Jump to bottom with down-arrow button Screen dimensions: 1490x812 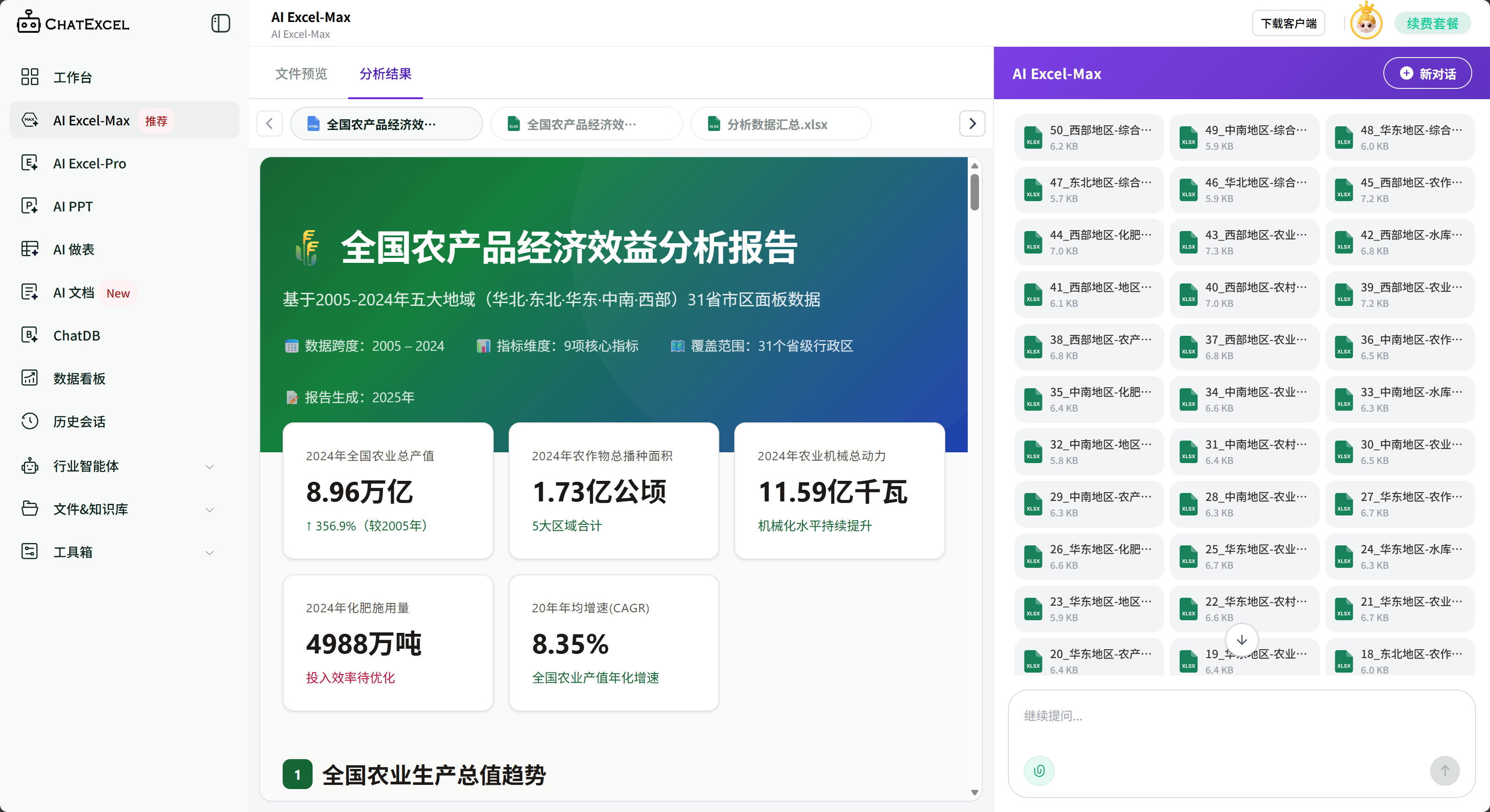click(1242, 639)
